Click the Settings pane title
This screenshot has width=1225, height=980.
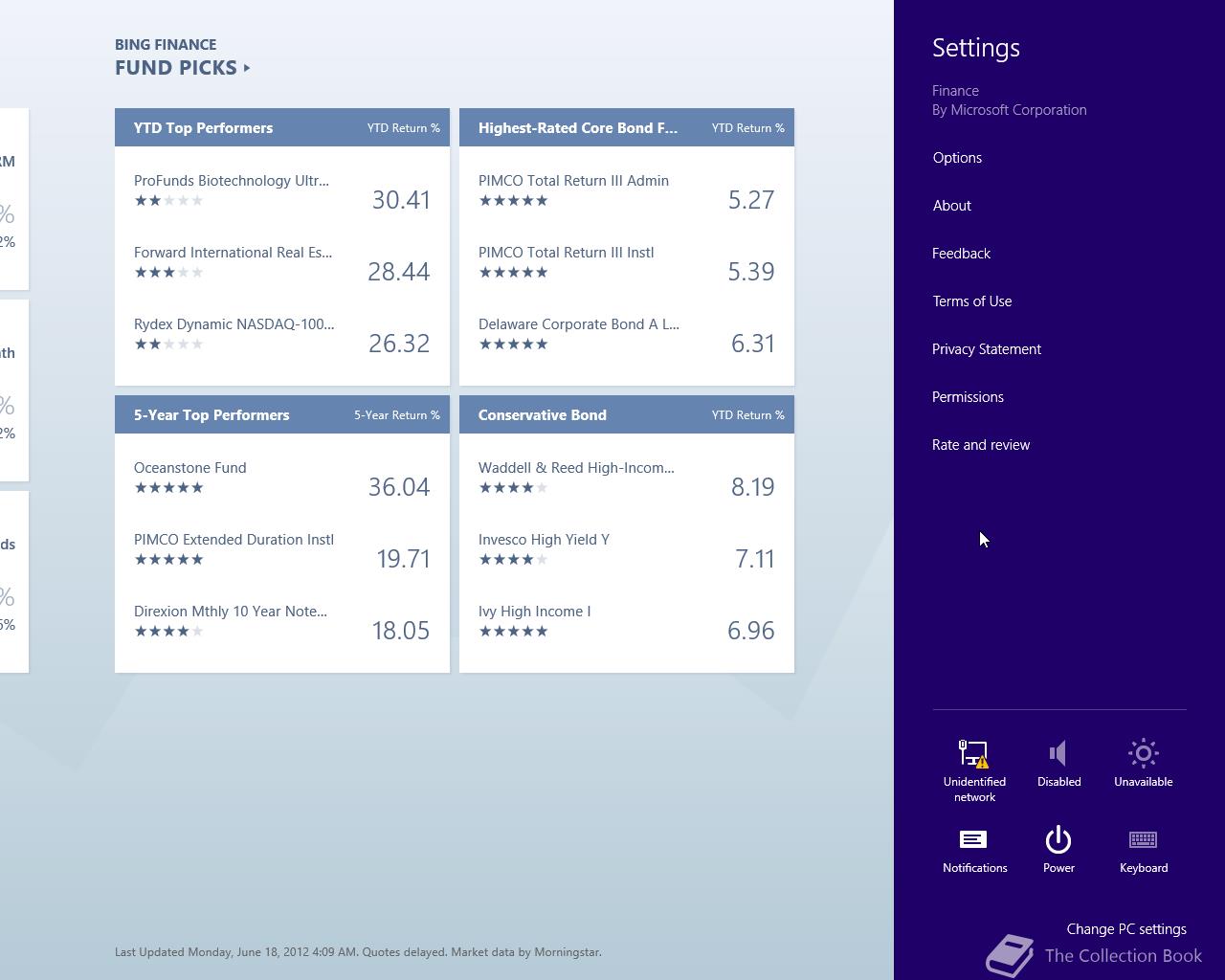976,48
